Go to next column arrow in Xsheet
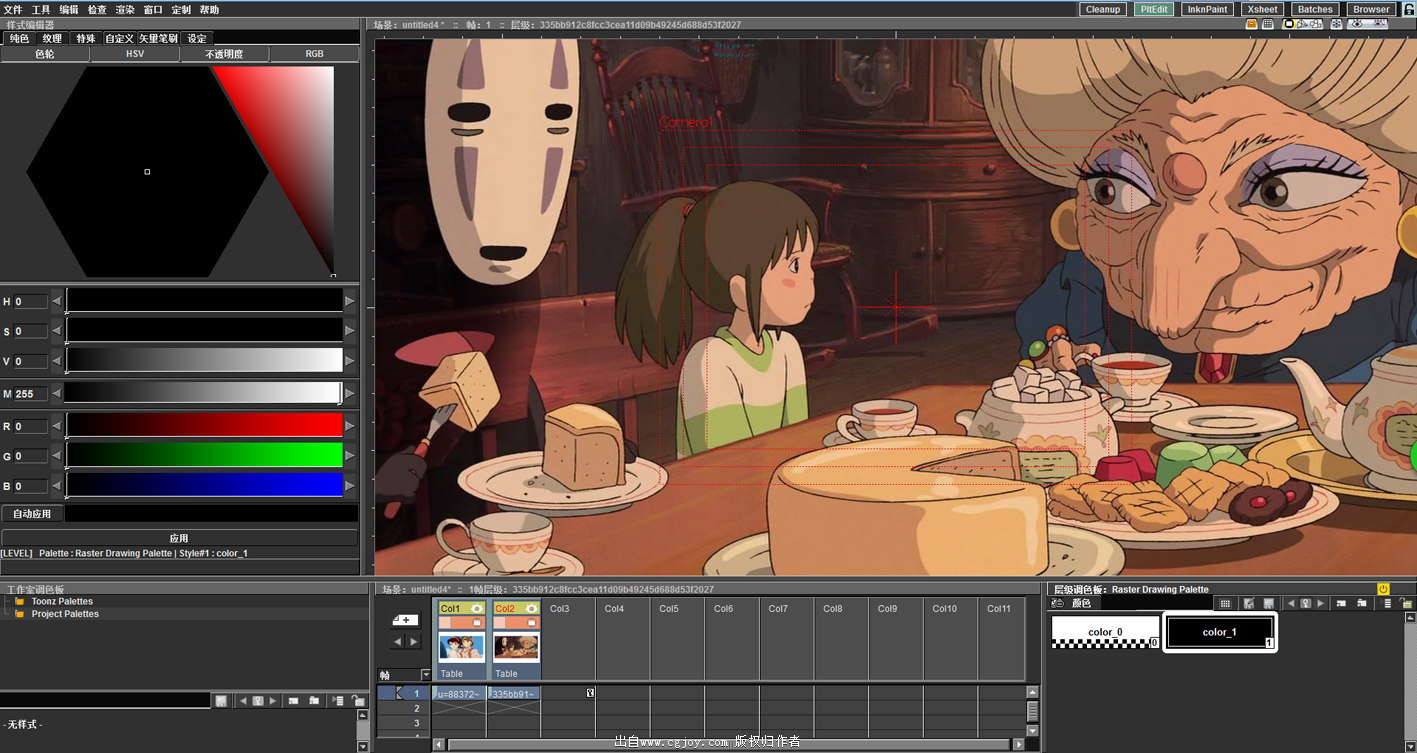 pos(413,641)
